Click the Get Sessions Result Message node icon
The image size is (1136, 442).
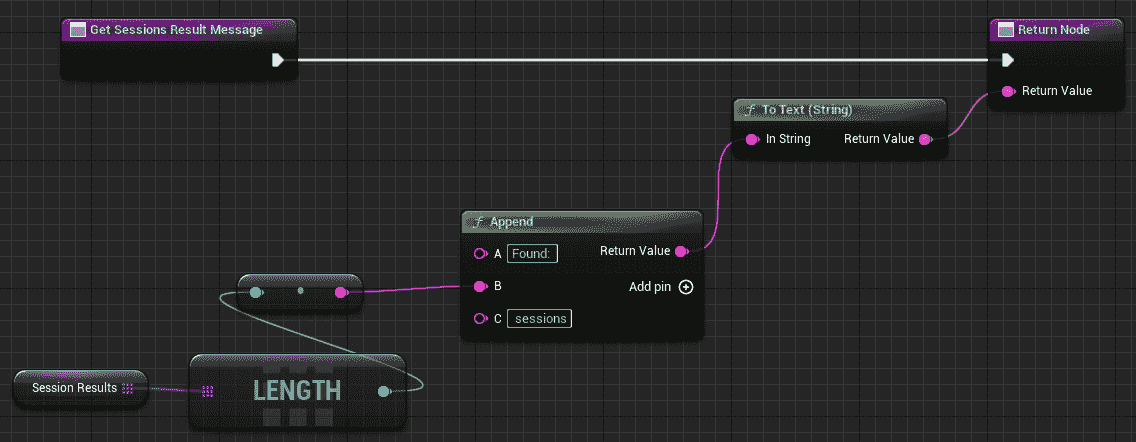(x=78, y=30)
